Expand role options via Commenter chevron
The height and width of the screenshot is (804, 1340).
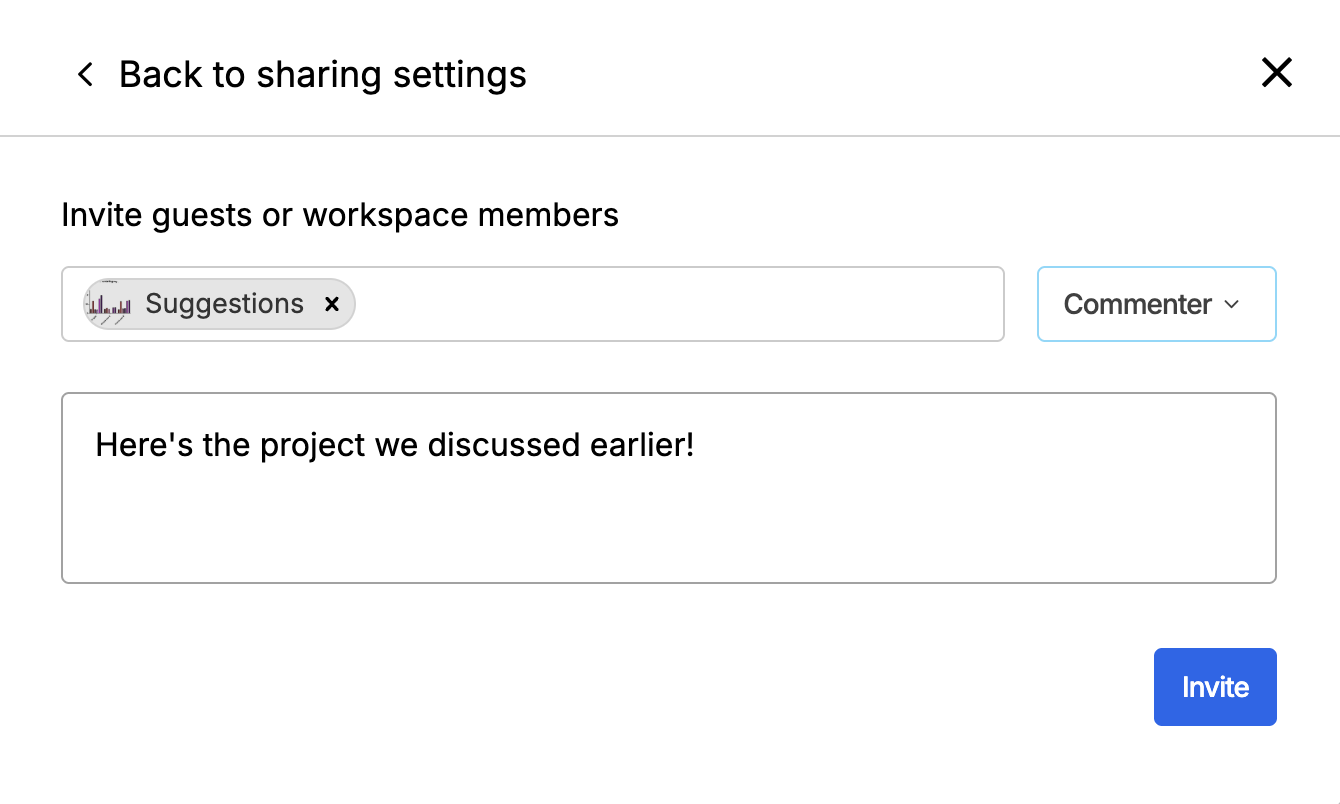(1232, 304)
